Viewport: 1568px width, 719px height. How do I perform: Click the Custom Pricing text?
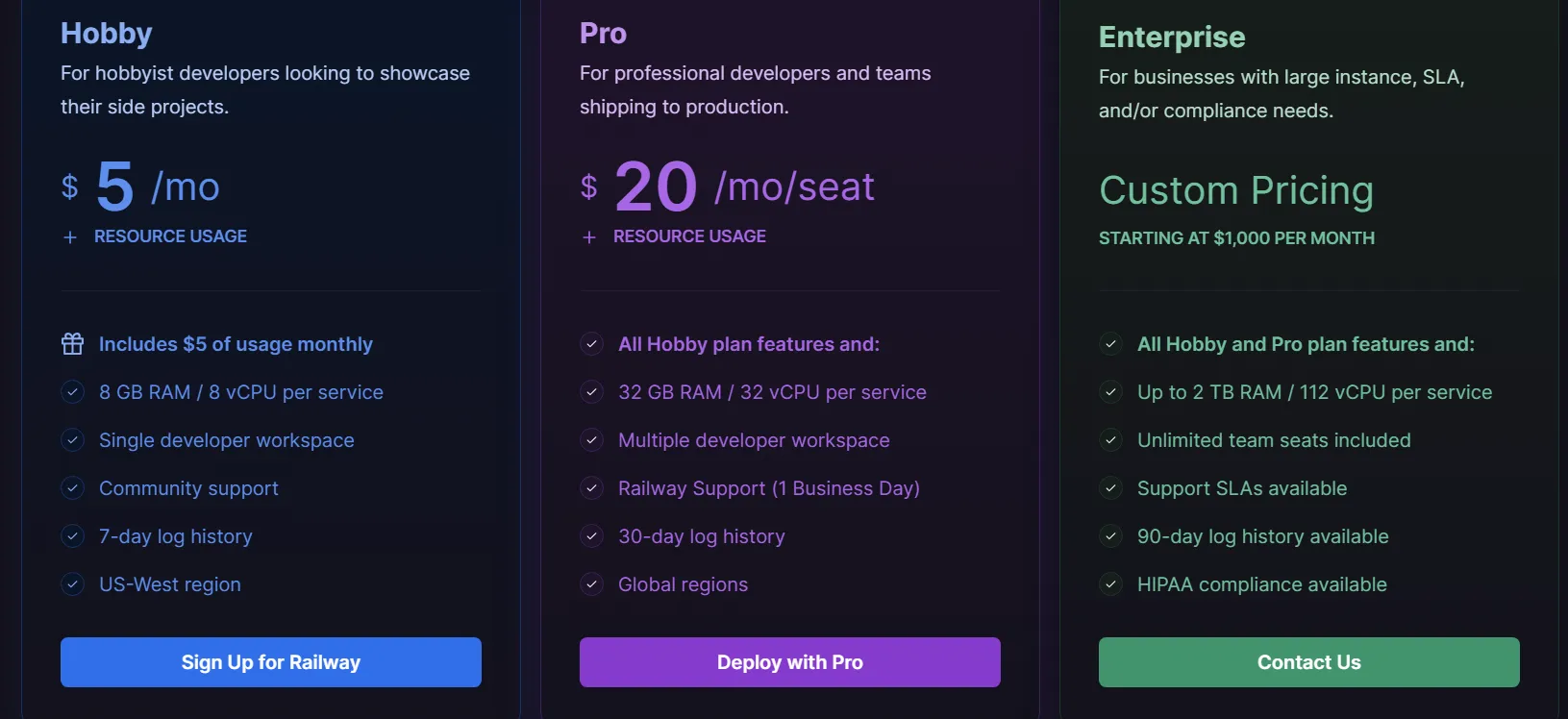click(1236, 190)
